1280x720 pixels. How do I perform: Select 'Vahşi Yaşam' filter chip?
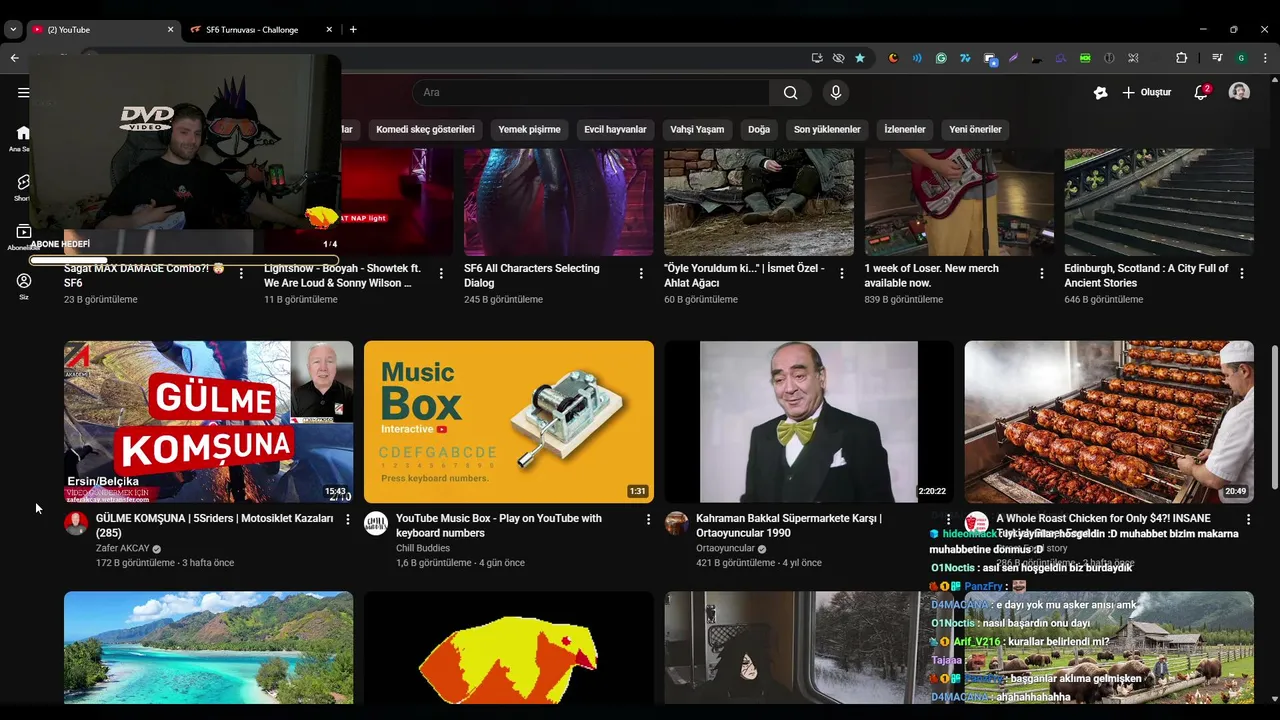click(x=697, y=129)
